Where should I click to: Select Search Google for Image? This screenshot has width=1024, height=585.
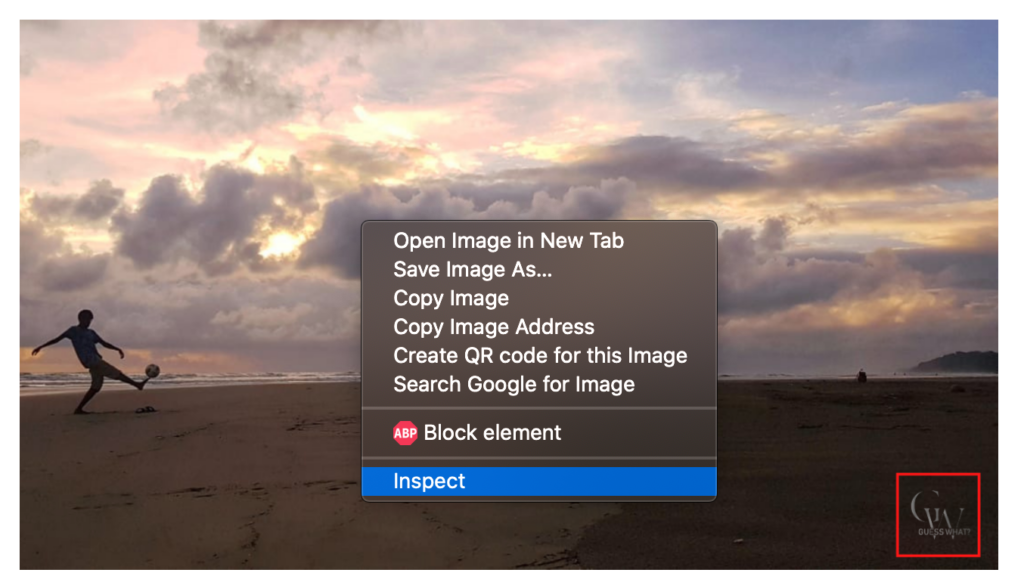(x=514, y=384)
